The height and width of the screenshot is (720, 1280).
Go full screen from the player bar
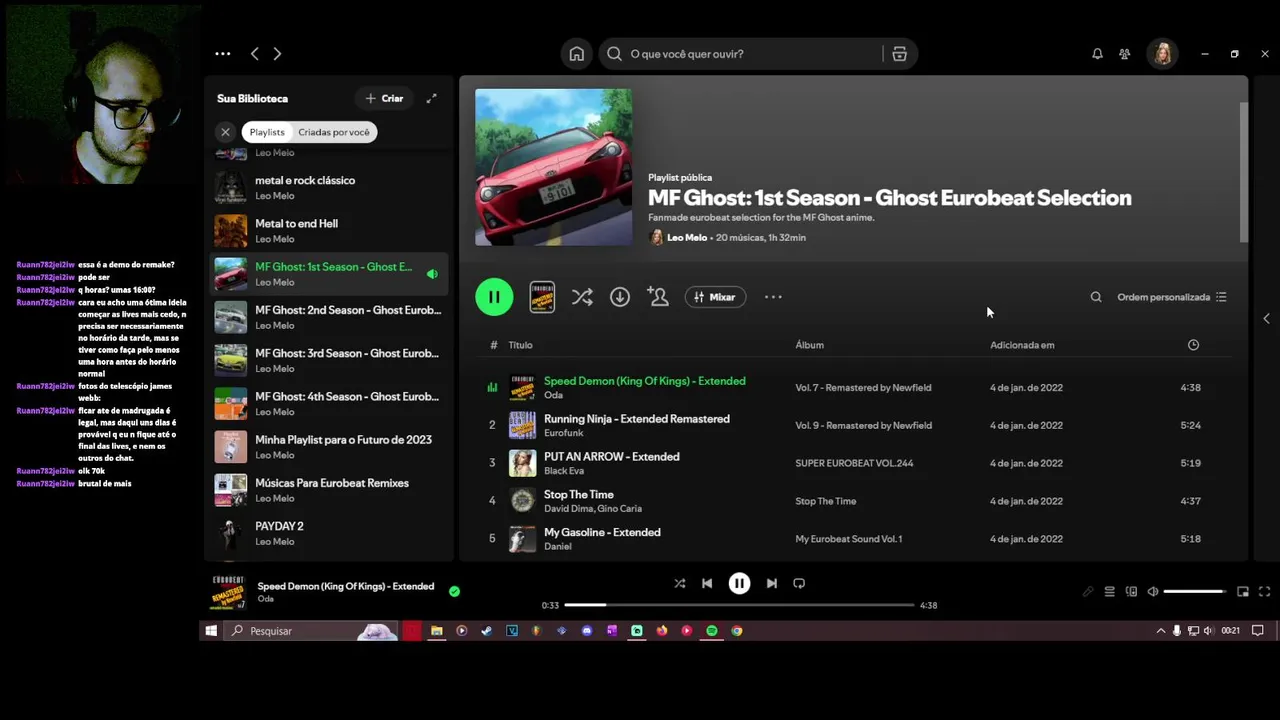click(1264, 592)
